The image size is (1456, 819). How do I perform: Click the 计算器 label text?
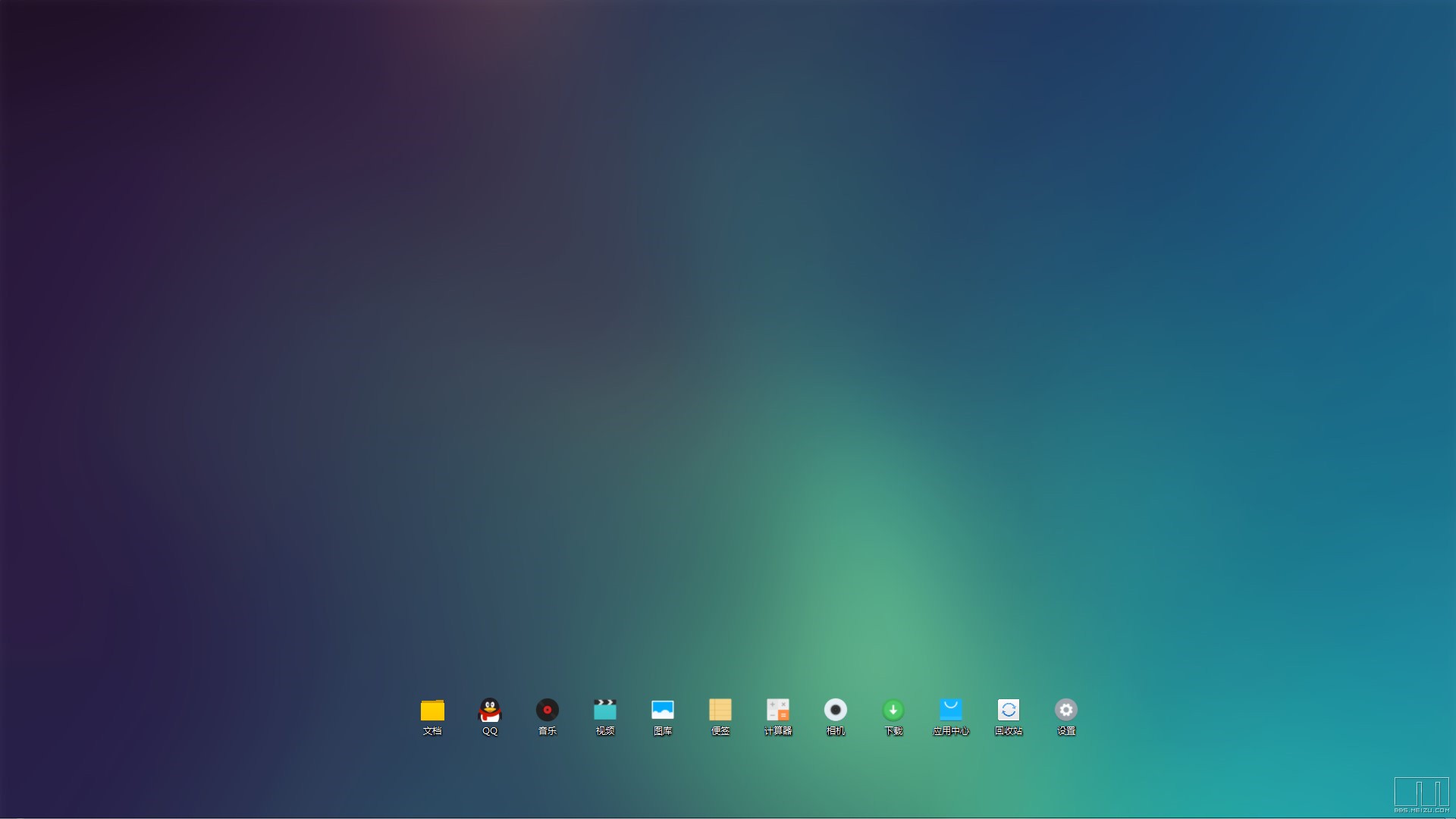point(778,731)
